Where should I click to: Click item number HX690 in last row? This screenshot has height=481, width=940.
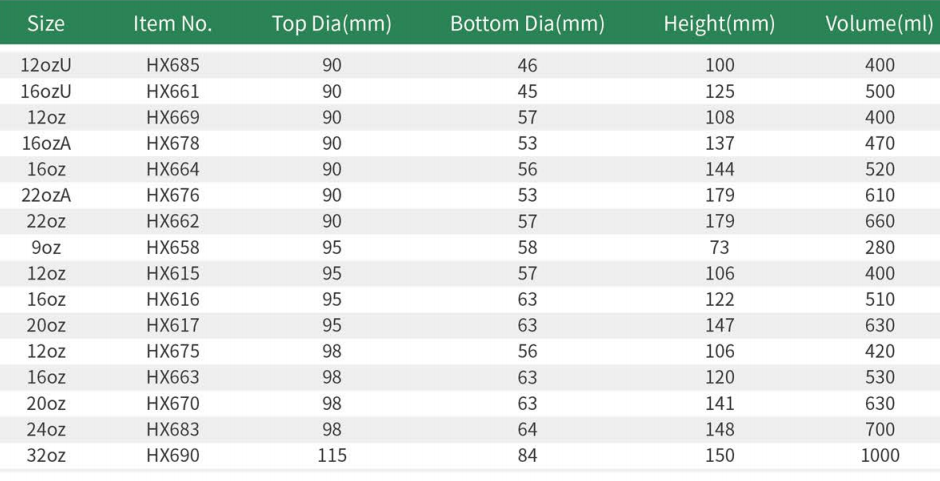[x=173, y=455]
